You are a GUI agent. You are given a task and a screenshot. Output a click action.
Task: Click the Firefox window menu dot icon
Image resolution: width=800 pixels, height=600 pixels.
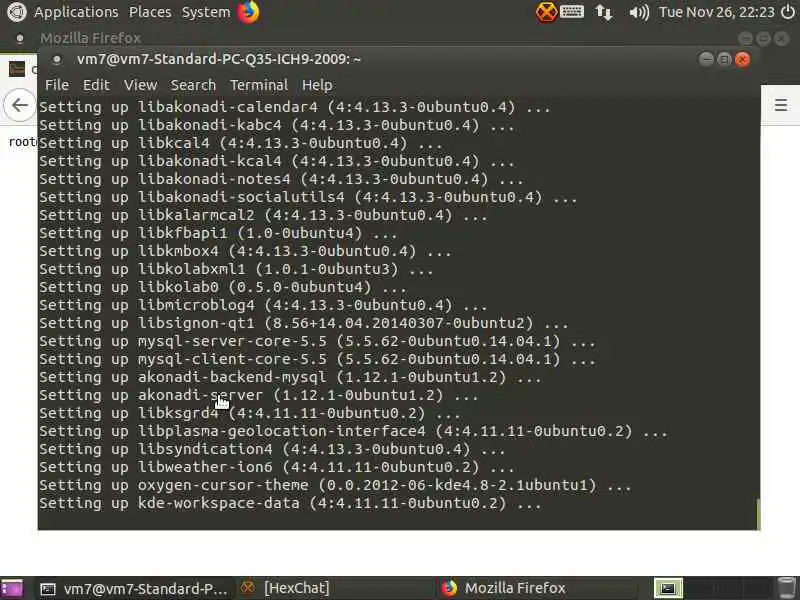19,38
